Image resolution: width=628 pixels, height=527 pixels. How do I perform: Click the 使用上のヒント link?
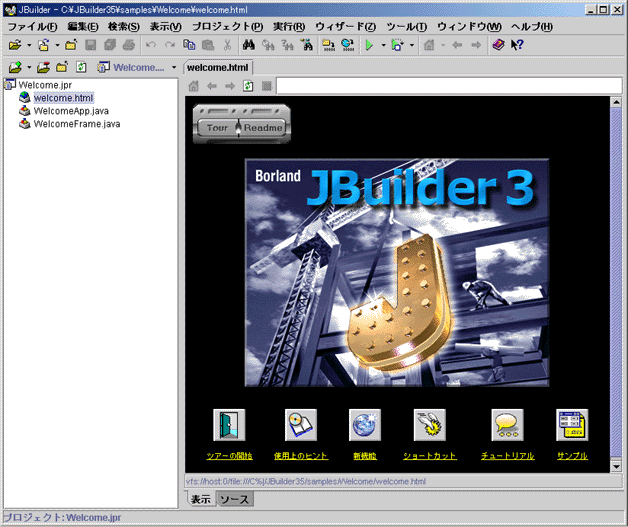point(299,456)
